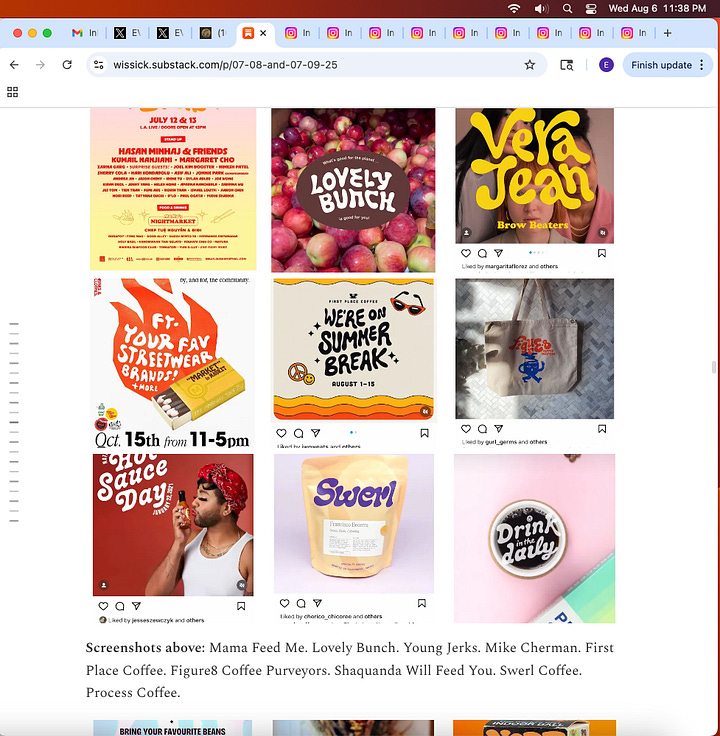The height and width of the screenshot is (736, 720).
Task: Click heart icon under Swerl post
Action: 284,603
